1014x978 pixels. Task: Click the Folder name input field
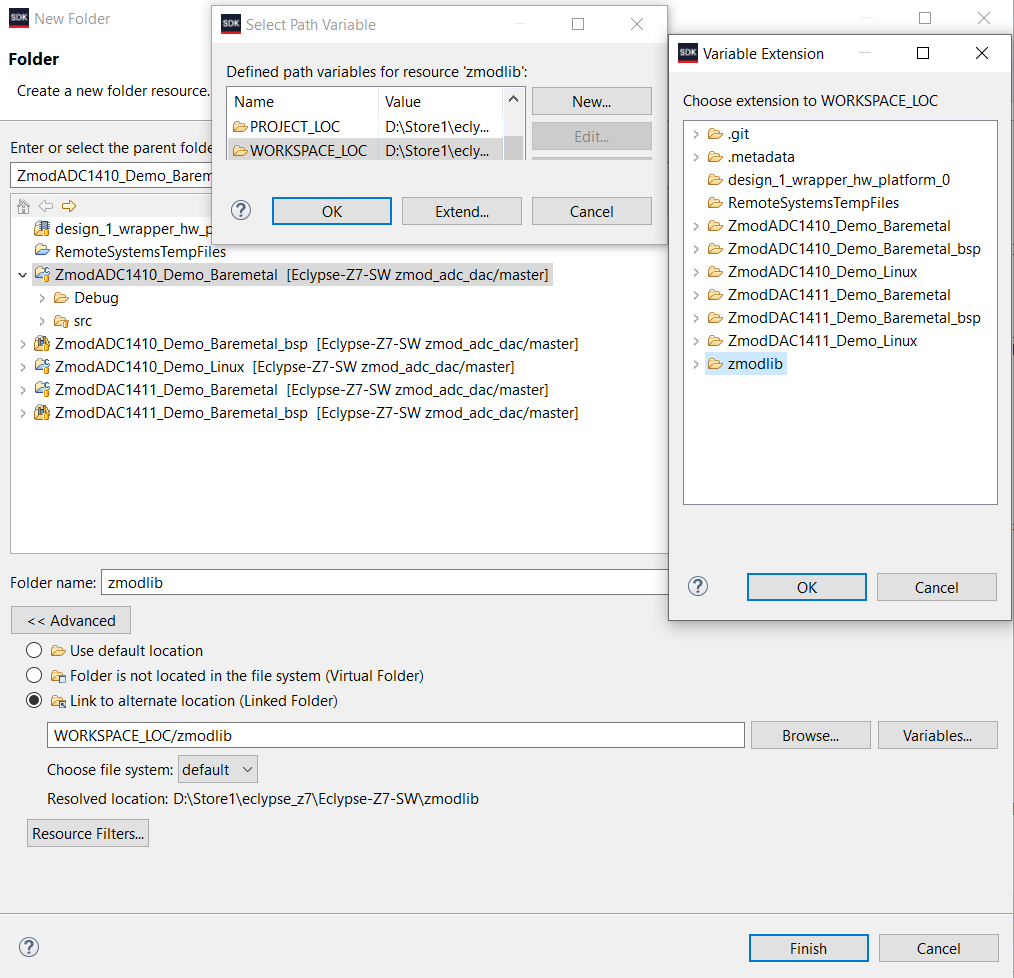pos(385,582)
